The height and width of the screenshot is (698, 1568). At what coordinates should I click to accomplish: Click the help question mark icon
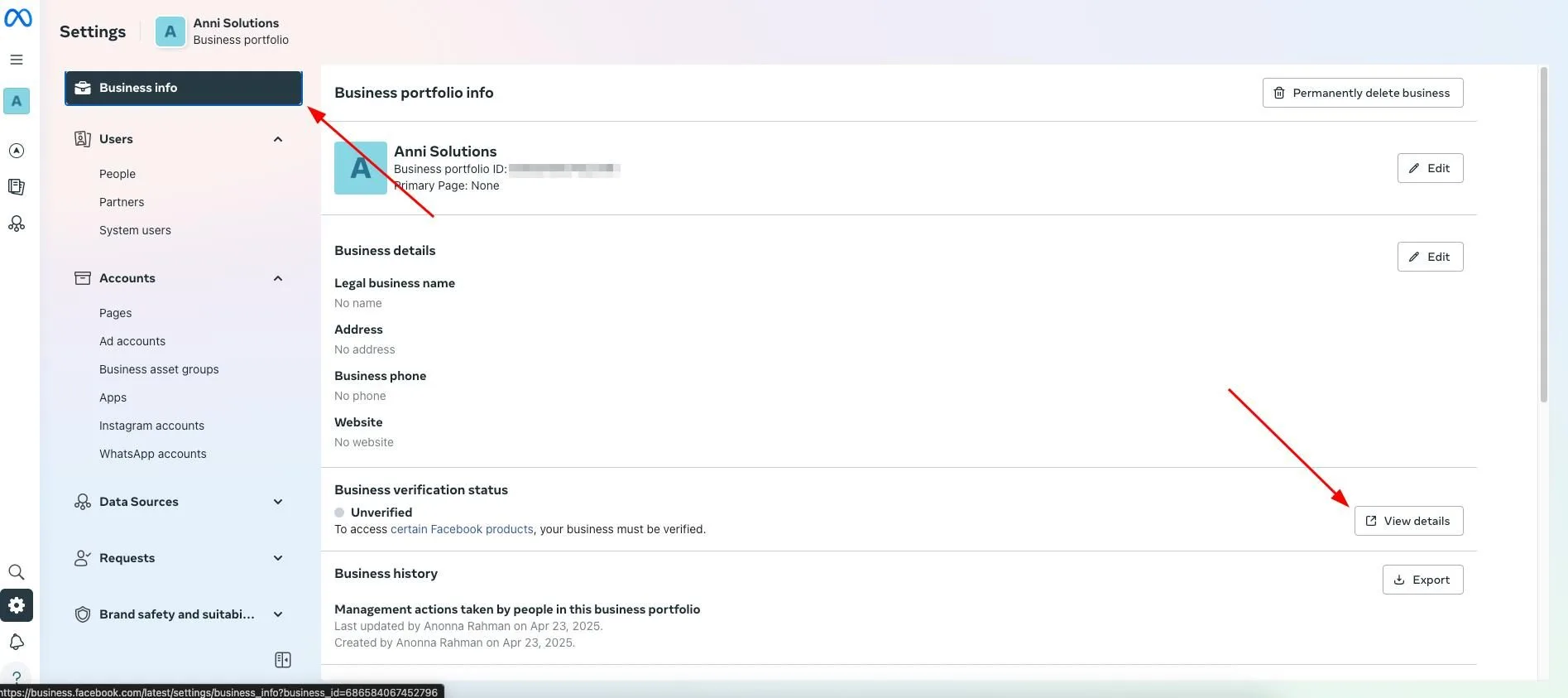(x=17, y=676)
